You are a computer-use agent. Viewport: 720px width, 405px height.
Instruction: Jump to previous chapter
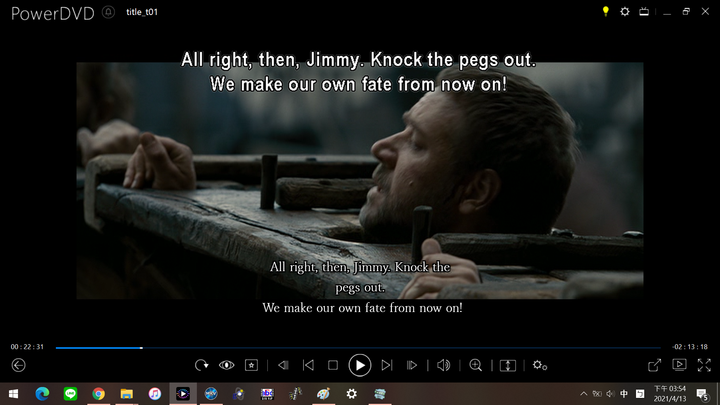[308, 365]
